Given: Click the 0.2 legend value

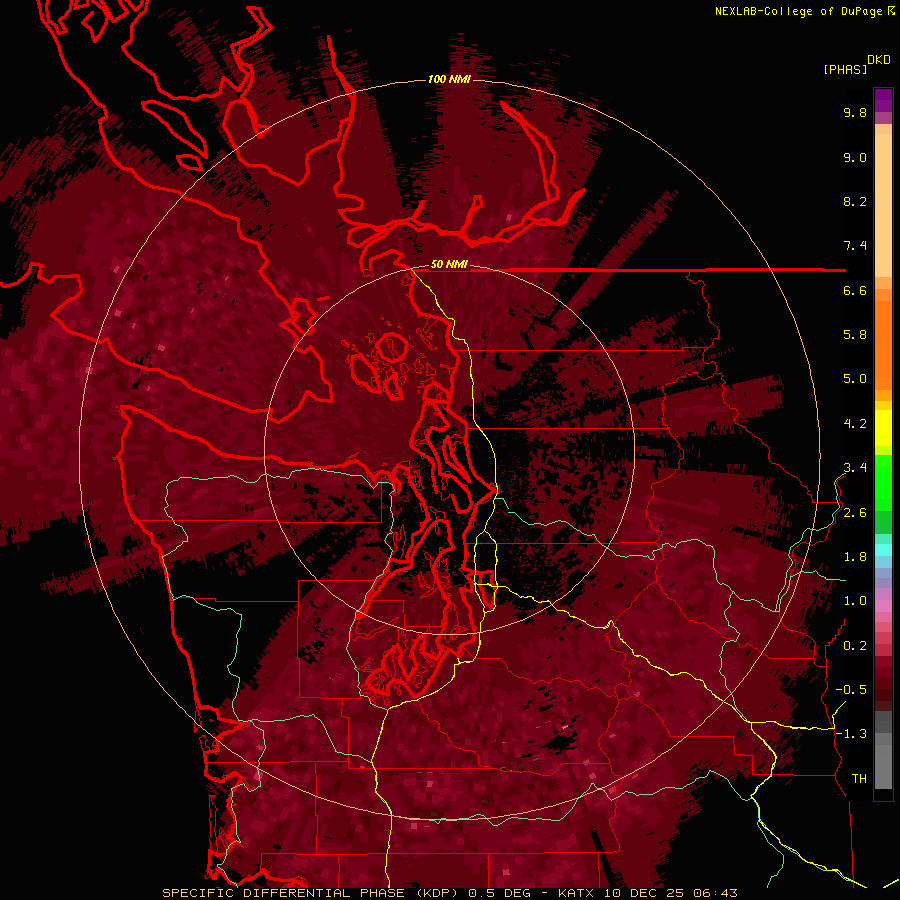Looking at the screenshot, I should pos(855,646).
